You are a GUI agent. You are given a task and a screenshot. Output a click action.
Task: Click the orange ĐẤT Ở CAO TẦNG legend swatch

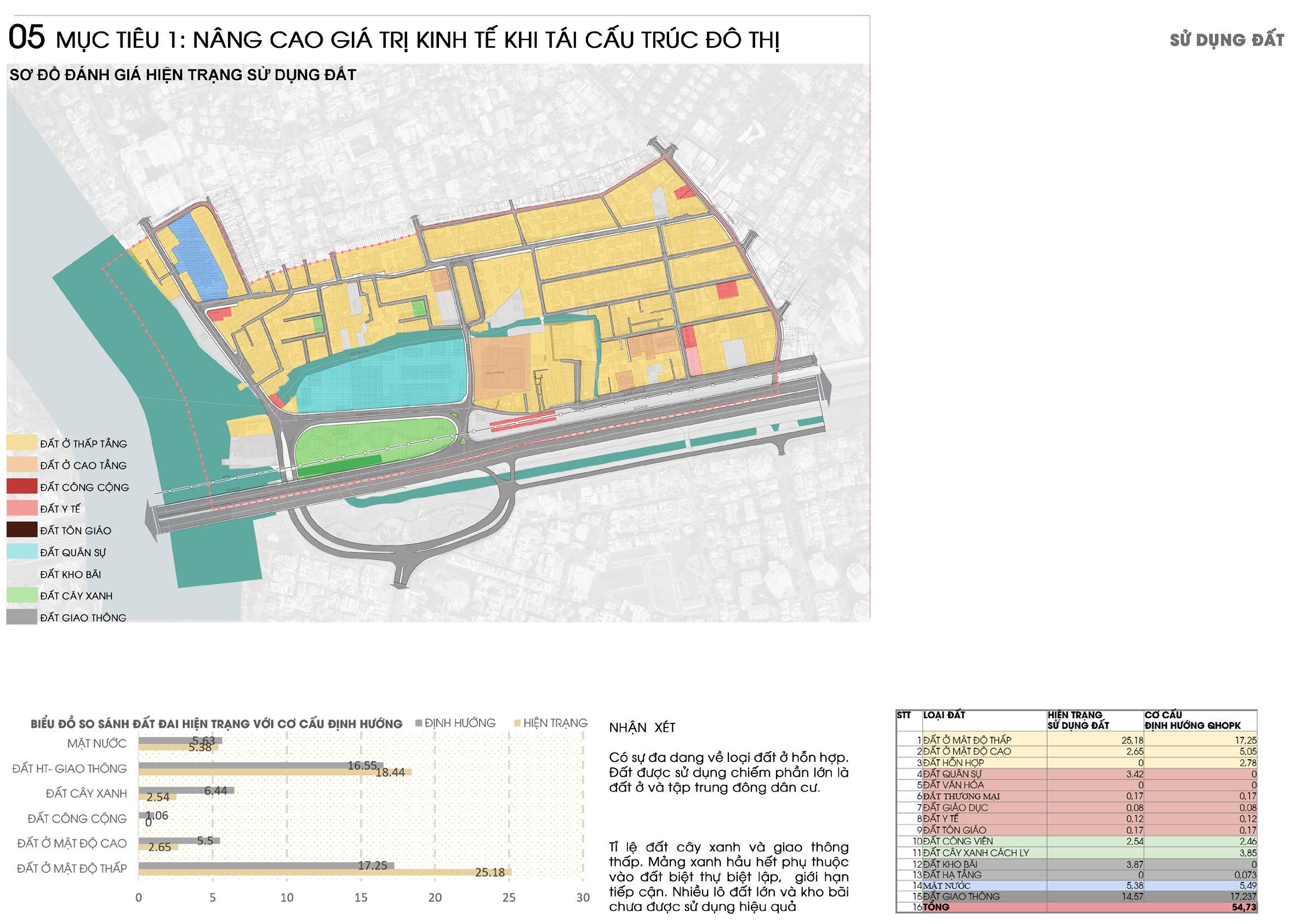click(x=21, y=465)
